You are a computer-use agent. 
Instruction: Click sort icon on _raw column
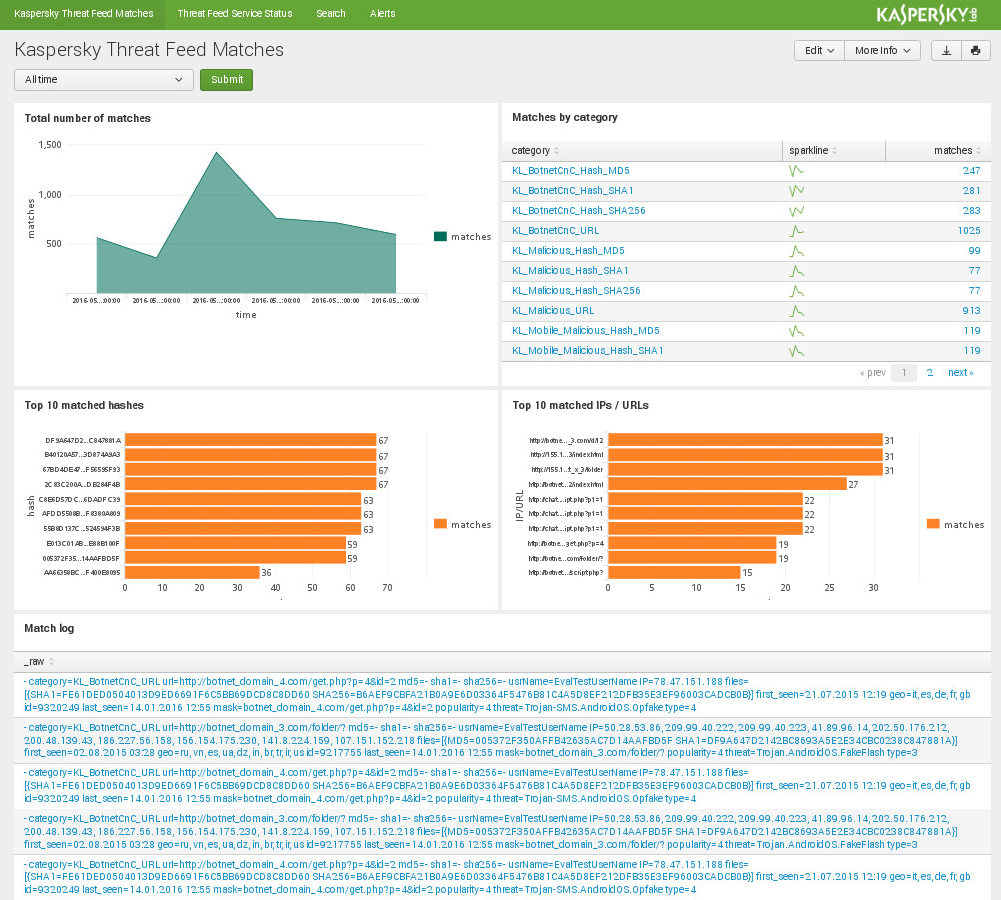(51, 662)
